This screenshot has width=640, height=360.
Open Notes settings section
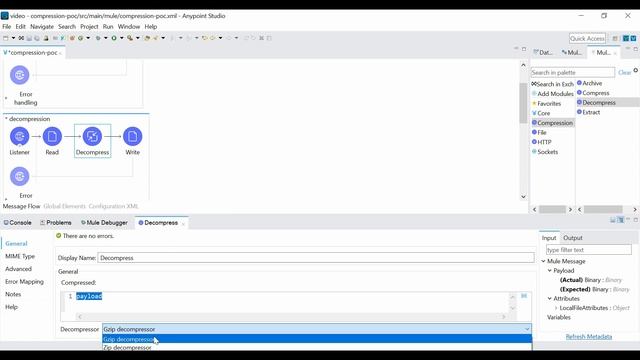pyautogui.click(x=13, y=294)
